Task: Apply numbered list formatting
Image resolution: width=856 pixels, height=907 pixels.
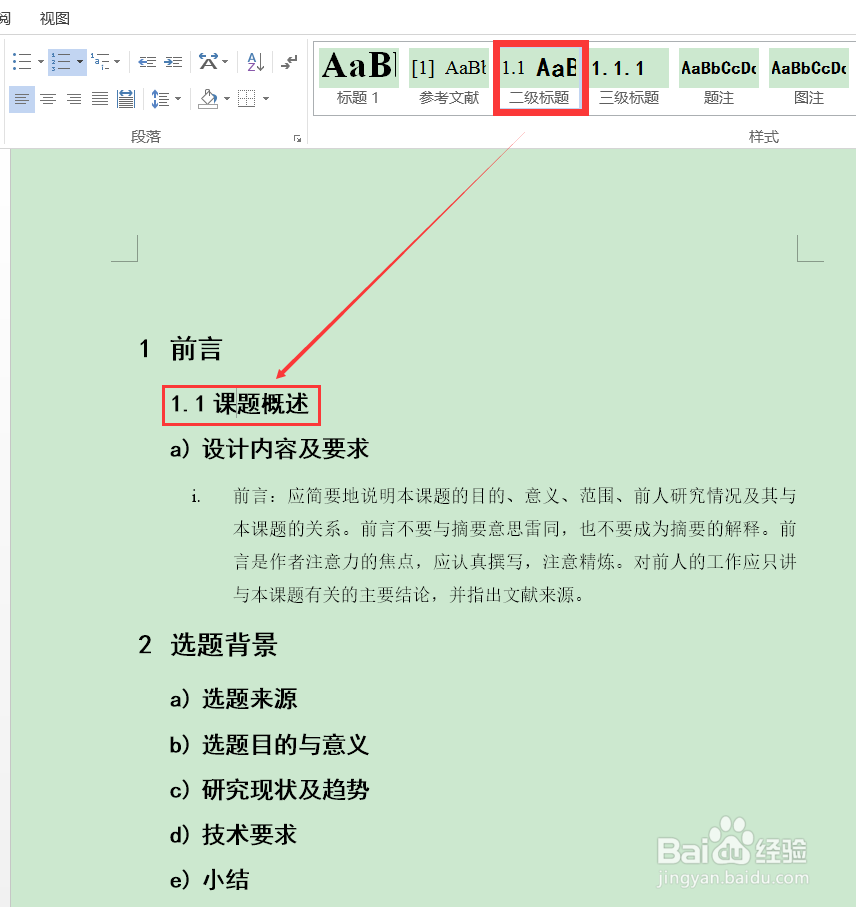Action: (x=61, y=61)
